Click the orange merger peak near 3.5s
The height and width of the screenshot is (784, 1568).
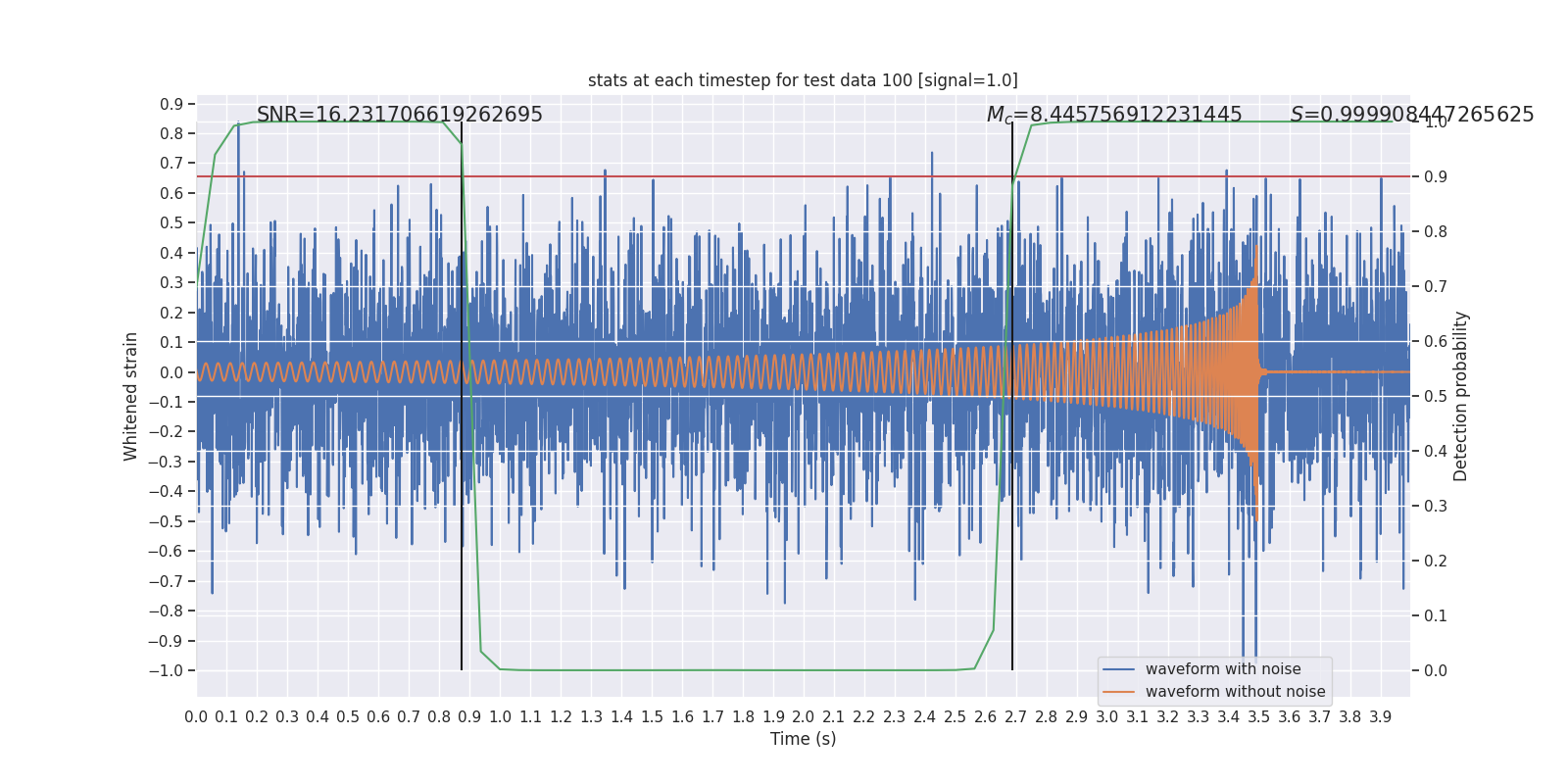(1255, 265)
